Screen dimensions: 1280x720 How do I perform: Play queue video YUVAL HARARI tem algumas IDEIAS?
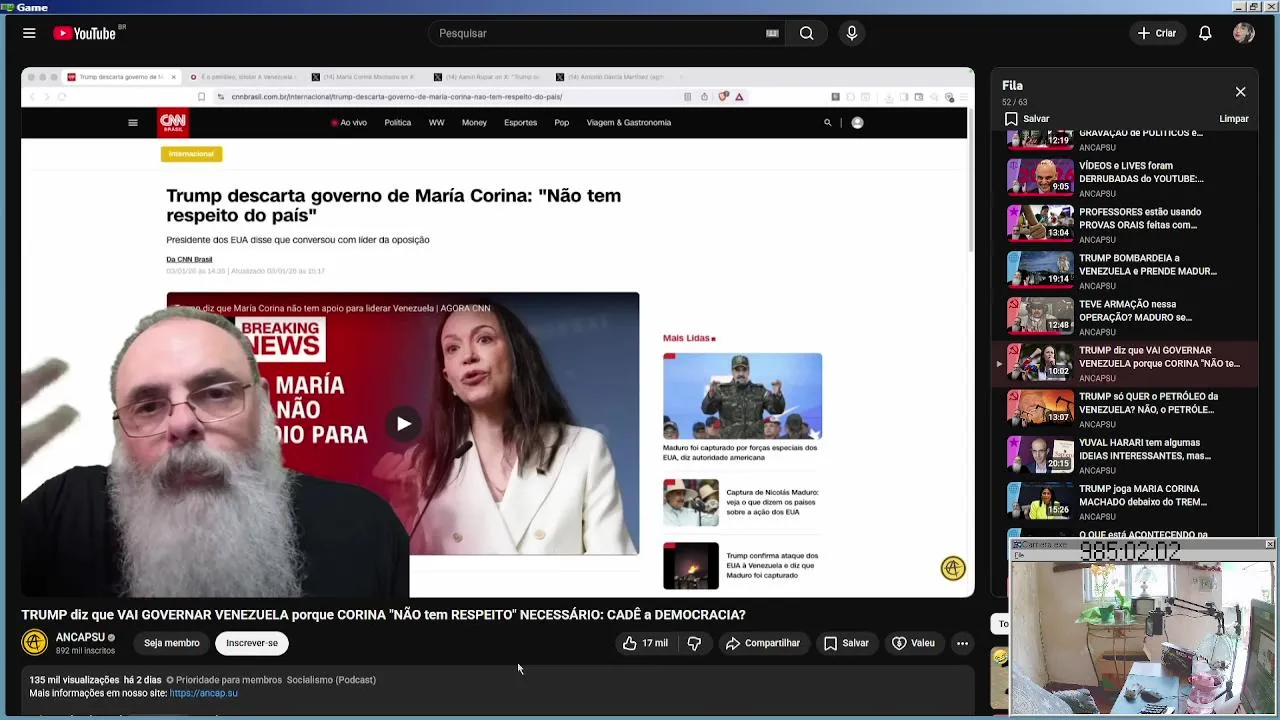(x=1127, y=454)
